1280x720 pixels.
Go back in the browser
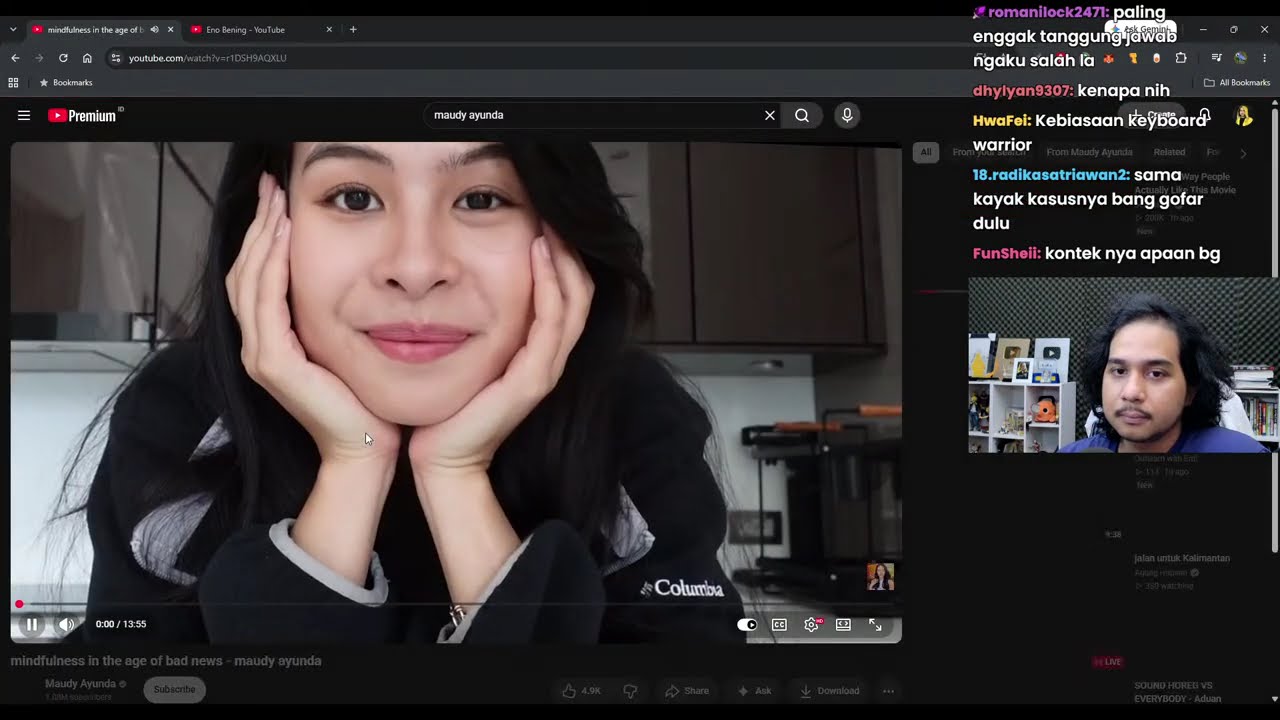(x=15, y=58)
